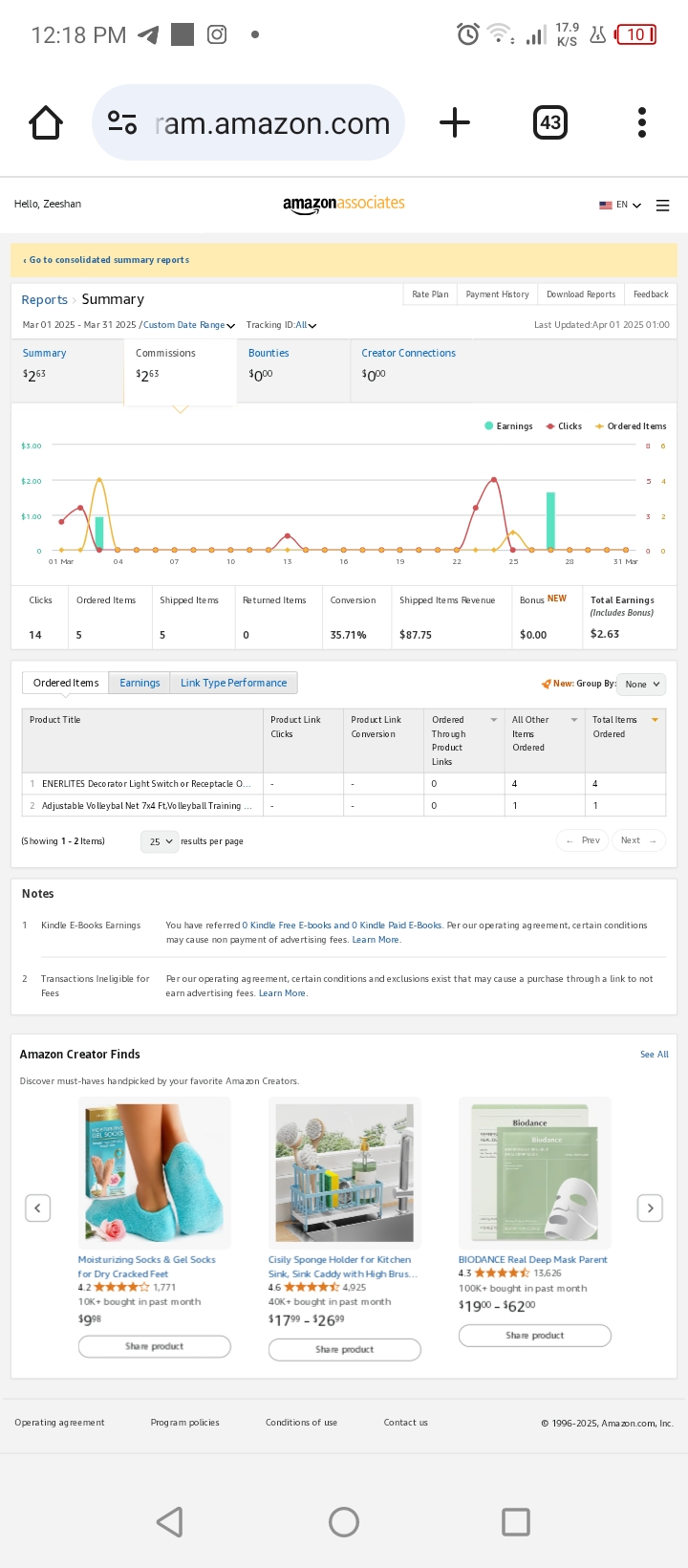Switch to the Earnings table tab
The height and width of the screenshot is (1568, 688).
pyautogui.click(x=140, y=683)
